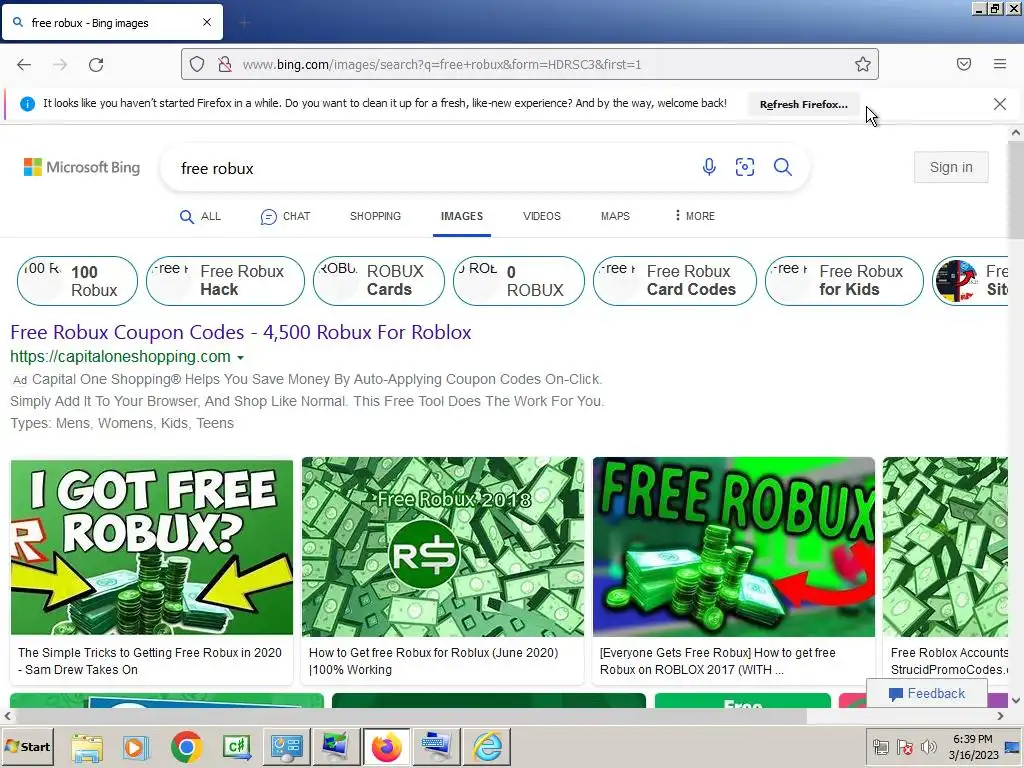1024x768 pixels.
Task: Open the Free Roblox Accounts thumbnail
Action: 945,547
